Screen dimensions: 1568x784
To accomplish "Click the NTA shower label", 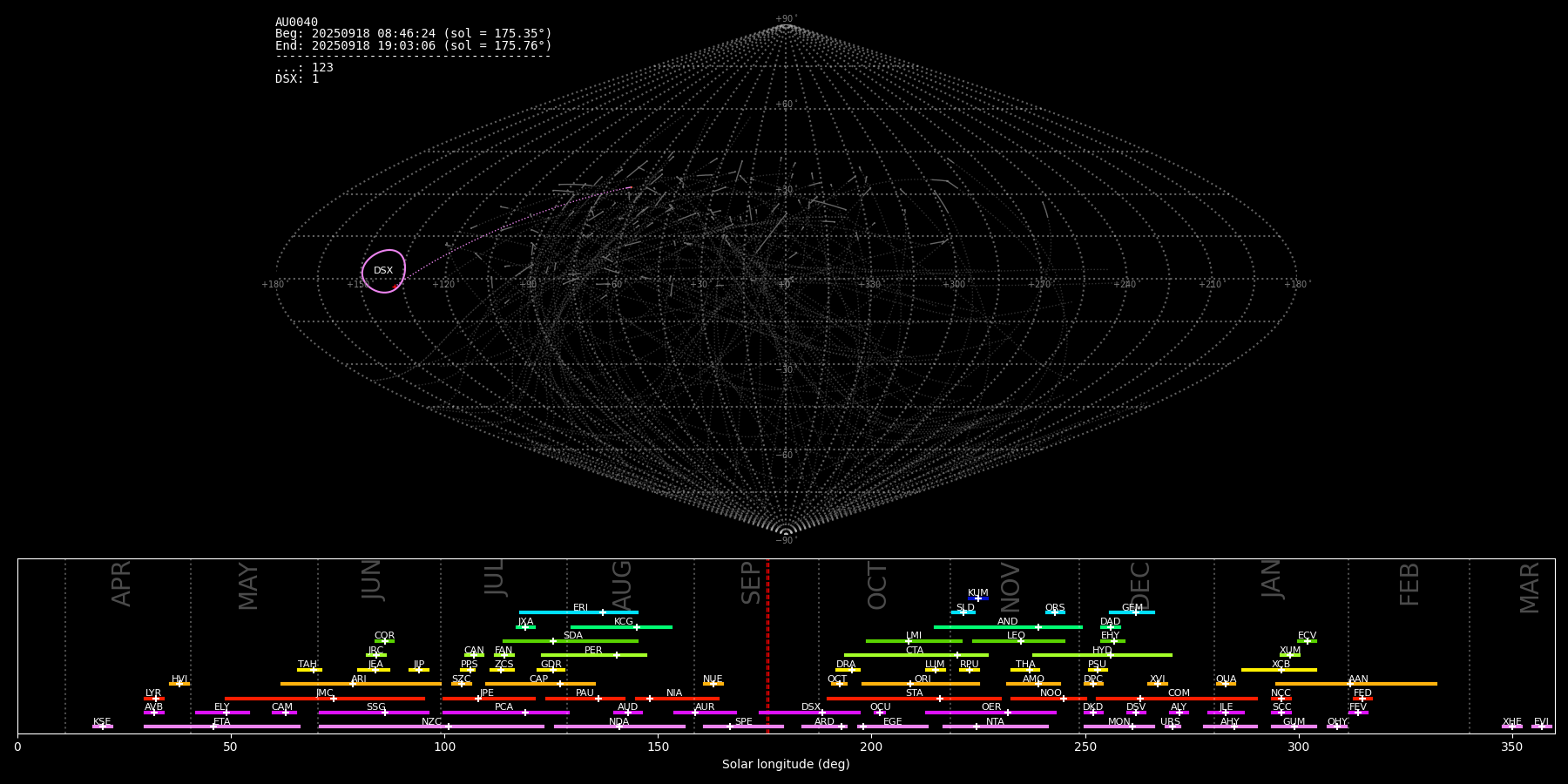I will pyautogui.click(x=995, y=722).
